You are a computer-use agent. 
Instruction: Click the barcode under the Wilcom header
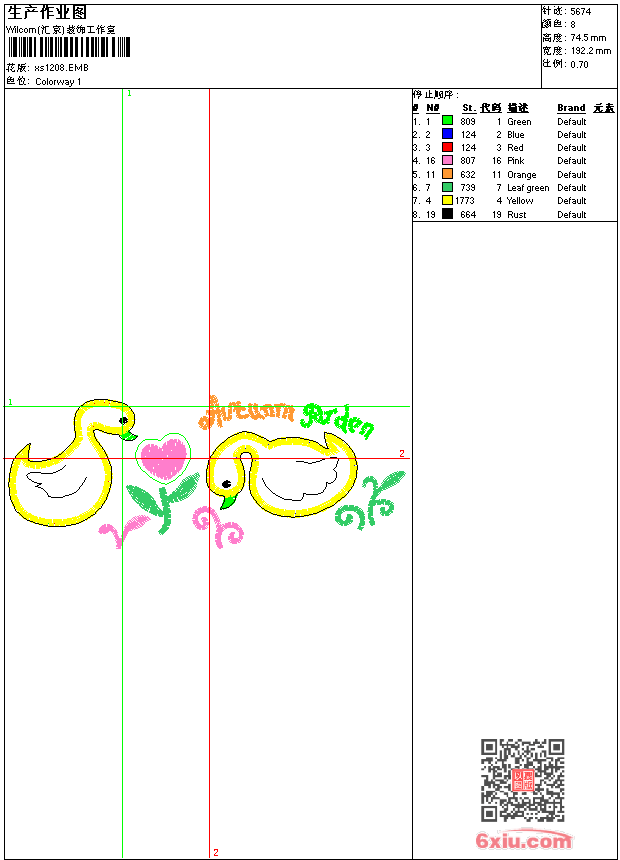click(69, 47)
